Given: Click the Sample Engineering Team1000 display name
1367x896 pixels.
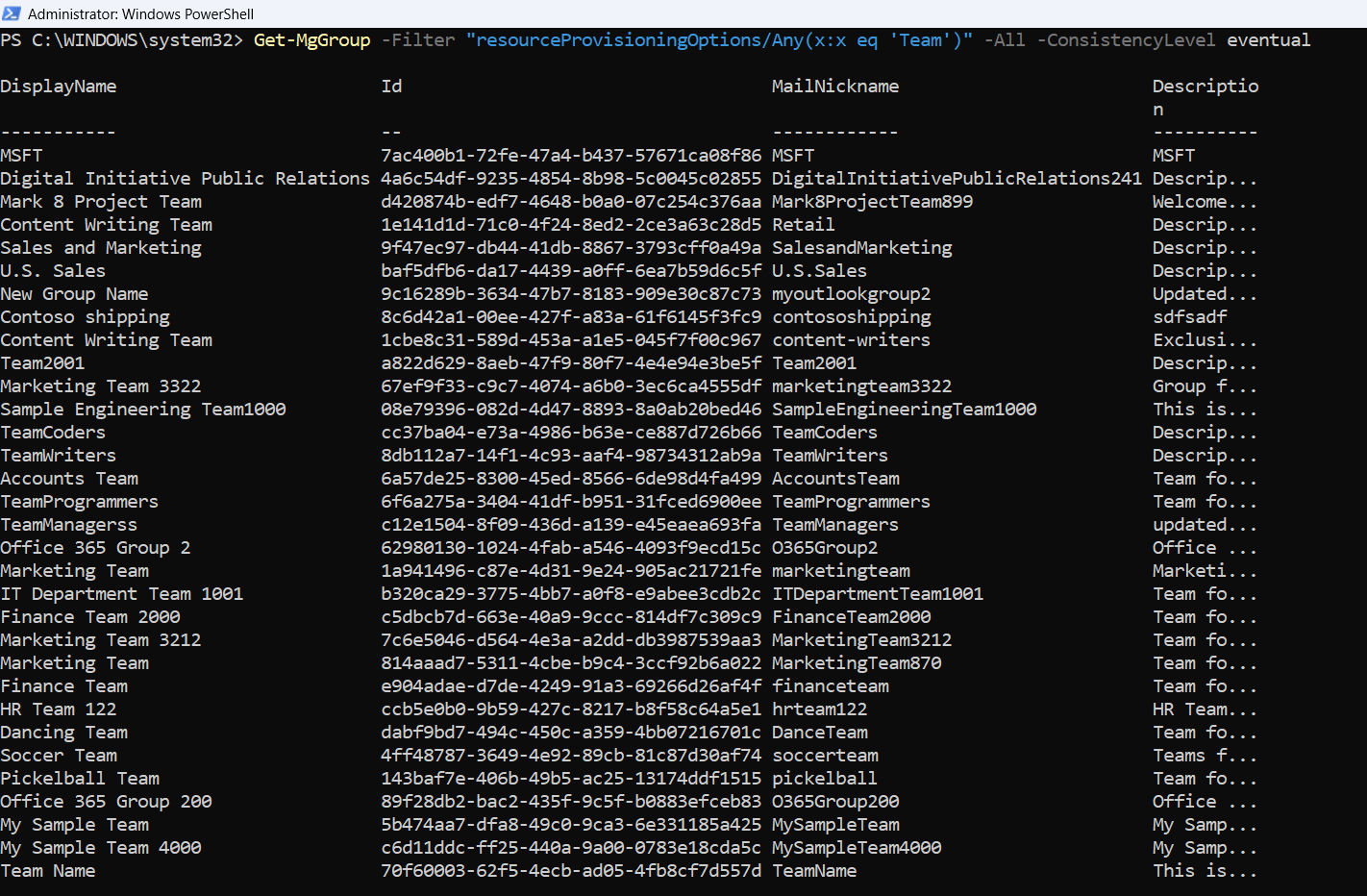Looking at the screenshot, I should click(143, 410).
